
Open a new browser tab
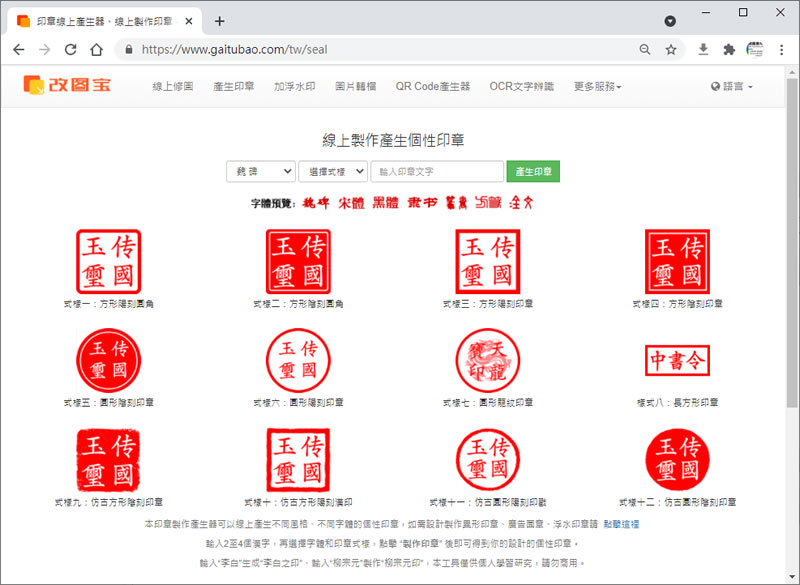(x=220, y=21)
